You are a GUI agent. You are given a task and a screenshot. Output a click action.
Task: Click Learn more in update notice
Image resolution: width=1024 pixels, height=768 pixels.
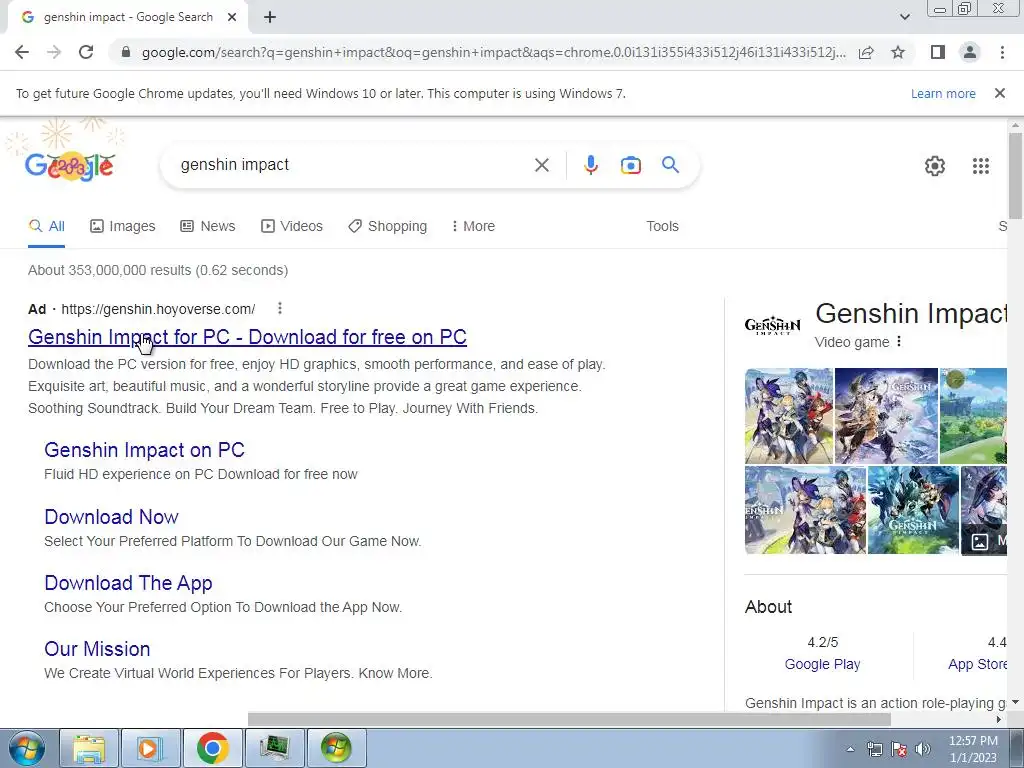(943, 93)
